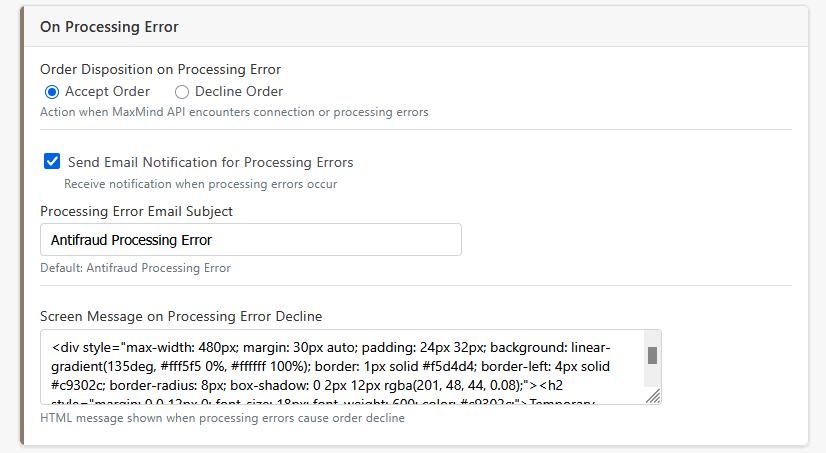Screen dimensions: 826x453
Task: Click 'Screen Message on Processing Error Decline' label
Action: point(181,316)
